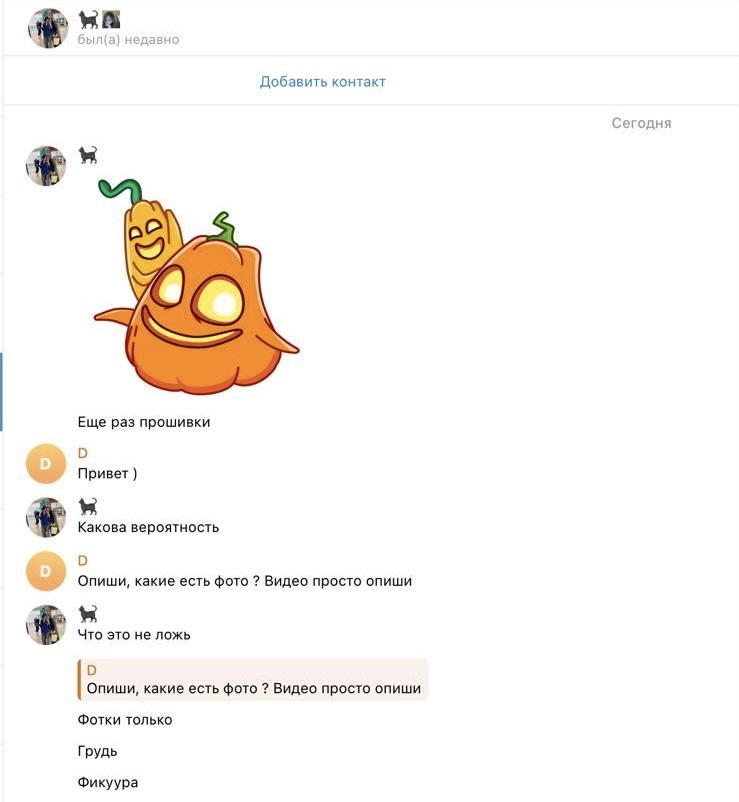739x802 pixels.
Task: Click cat emoji name above "Какова вероятность"
Action: [x=88, y=506]
